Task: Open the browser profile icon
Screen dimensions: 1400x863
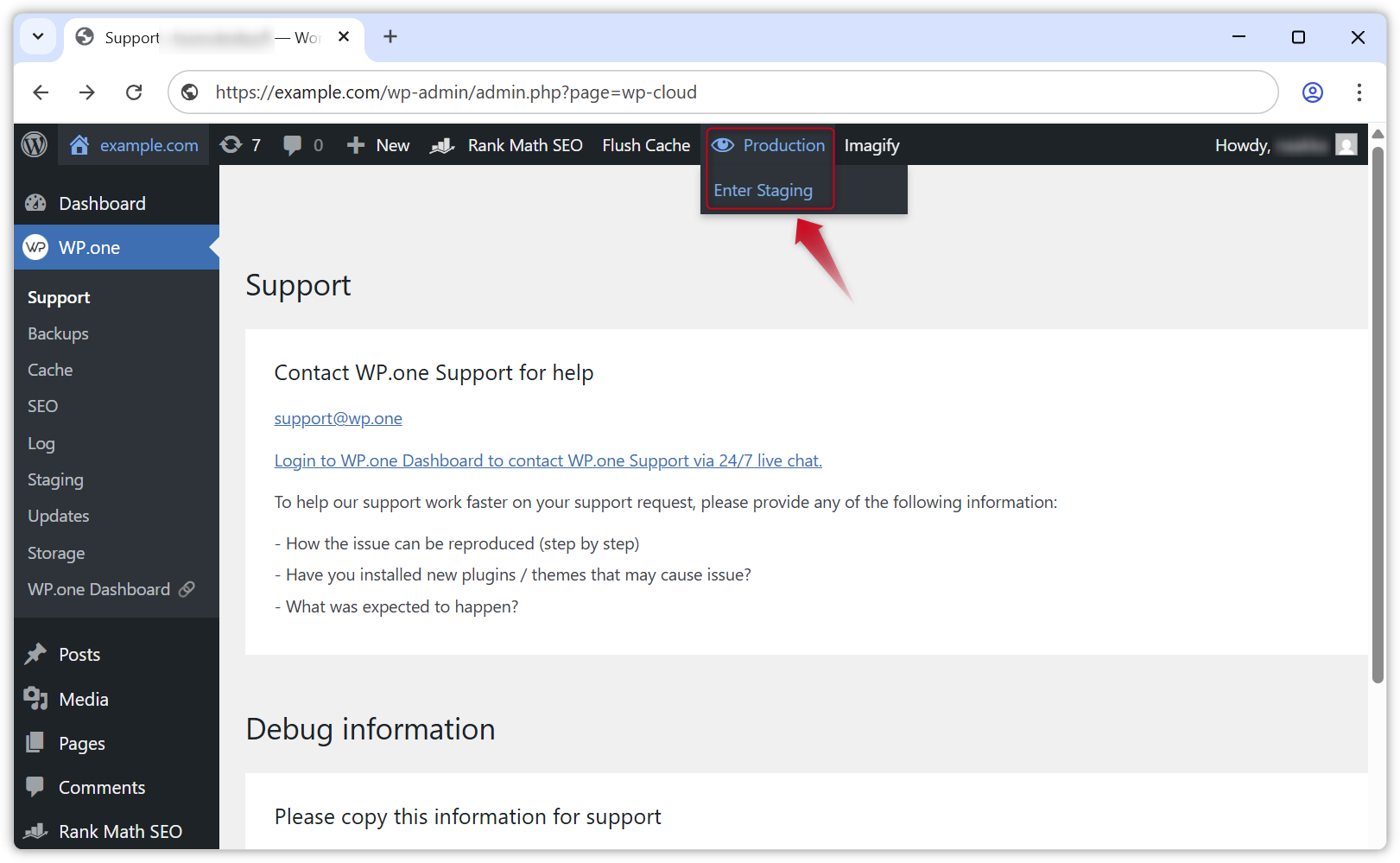Action: [1312, 92]
